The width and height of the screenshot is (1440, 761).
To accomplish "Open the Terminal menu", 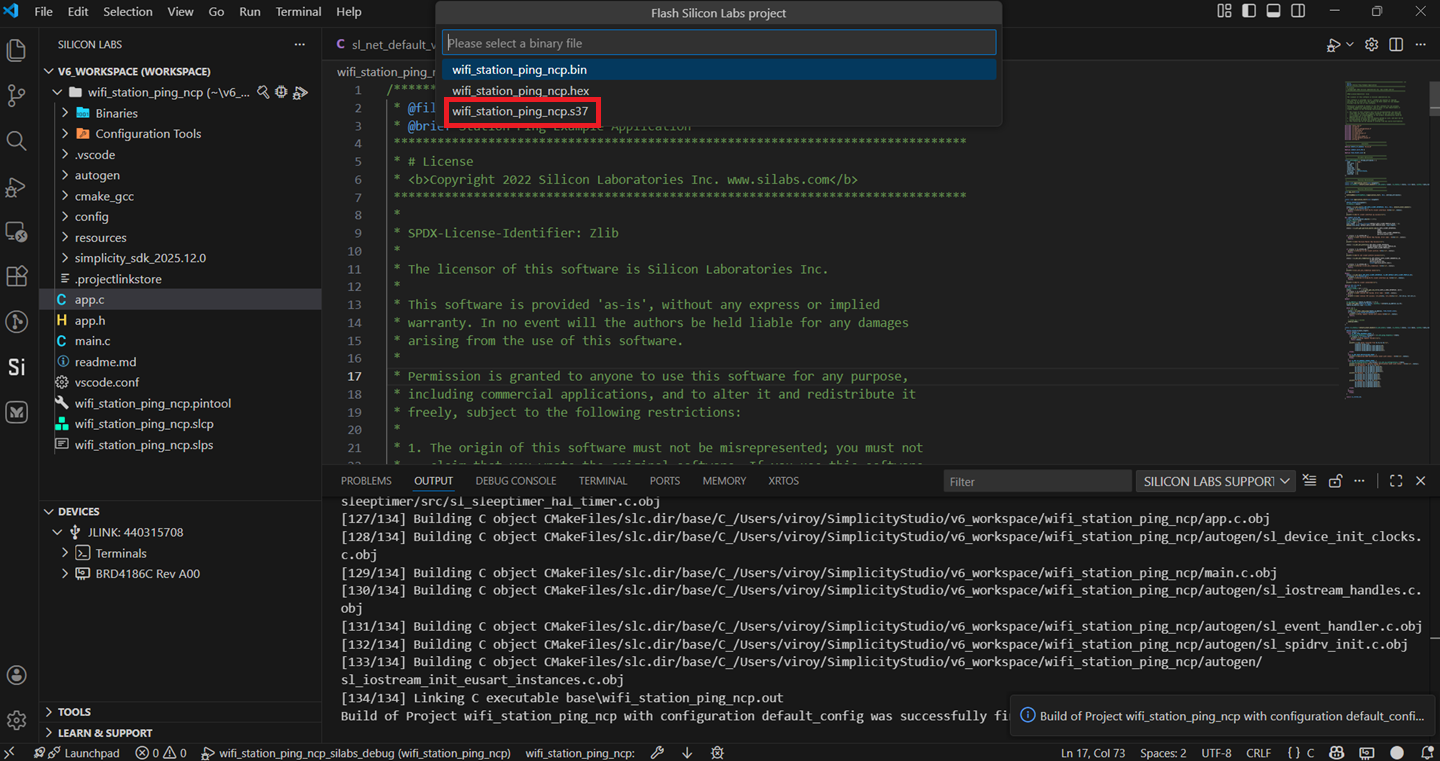I will [297, 12].
